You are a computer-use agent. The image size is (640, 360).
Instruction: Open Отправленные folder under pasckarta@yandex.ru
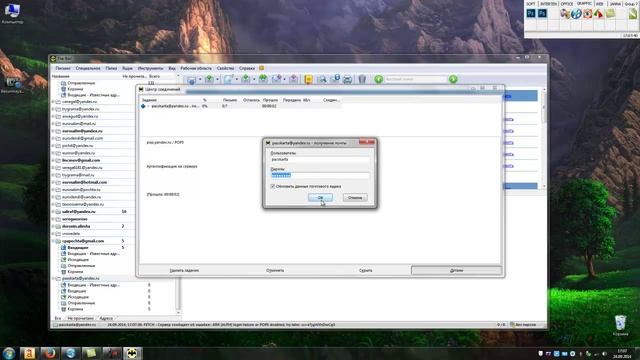[81, 303]
